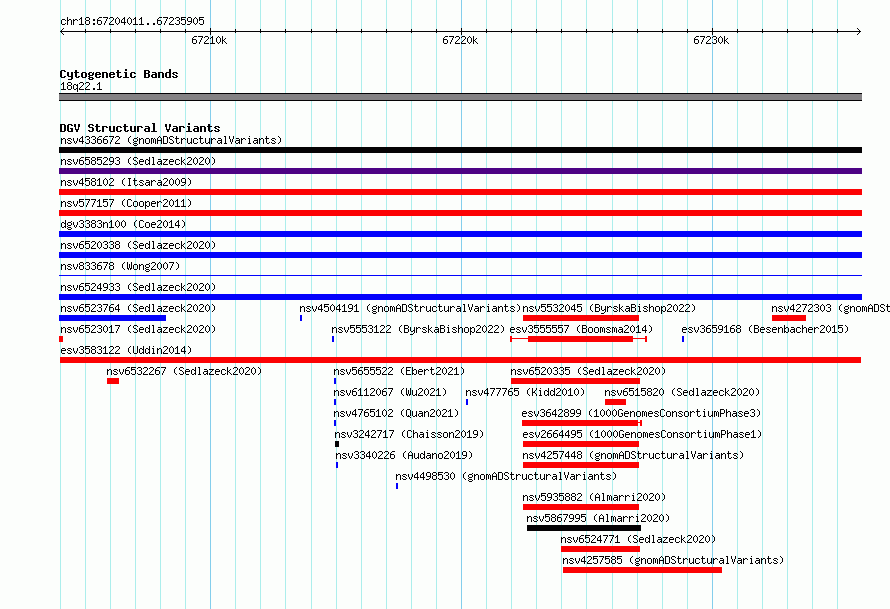Viewport: 890px width, 609px height.
Task: Click the esv3659168 Besenbacher2015 label
Action: click(765, 329)
